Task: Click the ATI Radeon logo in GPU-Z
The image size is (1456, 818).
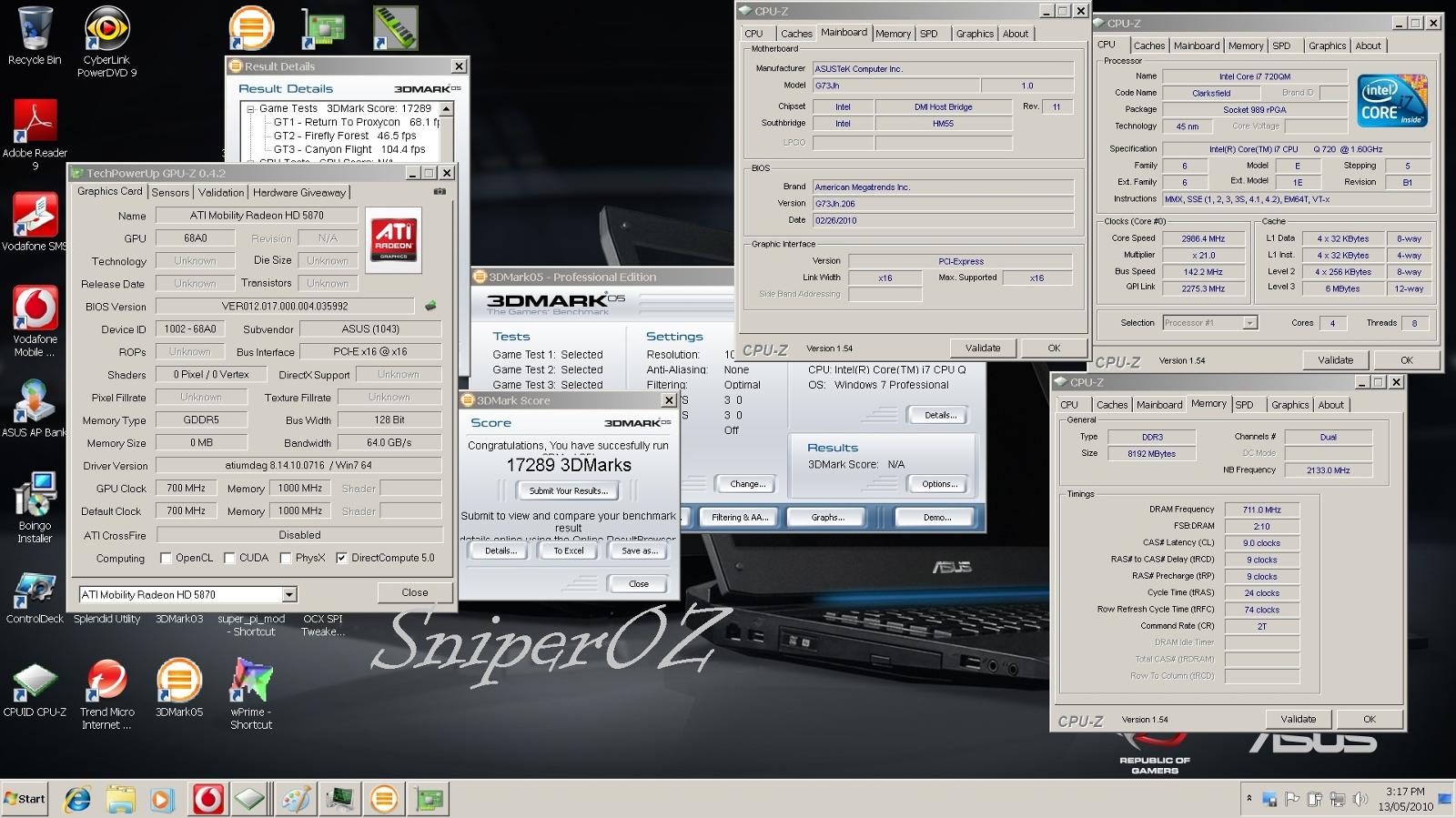Action: pos(394,239)
